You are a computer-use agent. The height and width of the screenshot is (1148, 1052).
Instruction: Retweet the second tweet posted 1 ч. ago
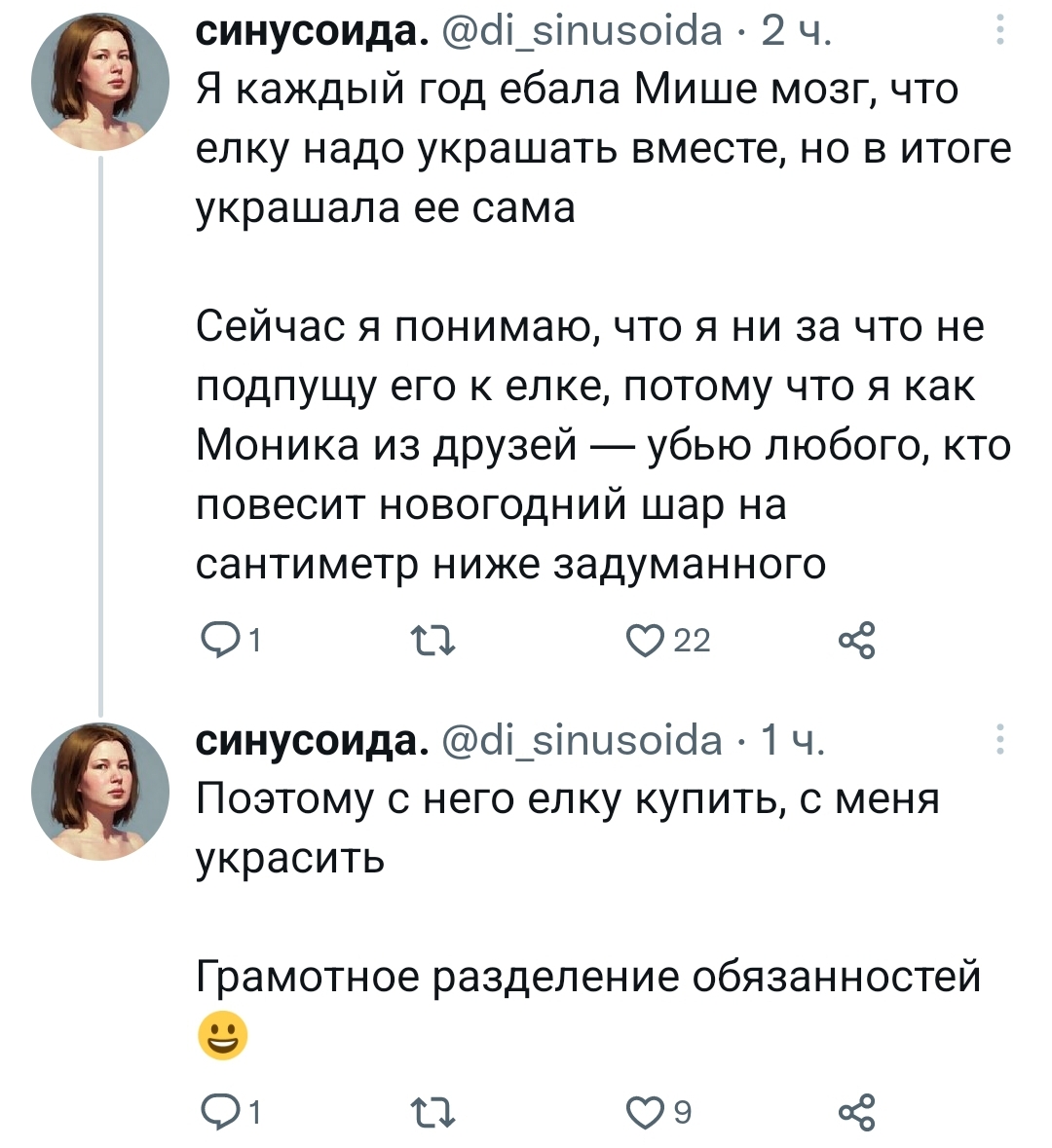[x=430, y=1111]
